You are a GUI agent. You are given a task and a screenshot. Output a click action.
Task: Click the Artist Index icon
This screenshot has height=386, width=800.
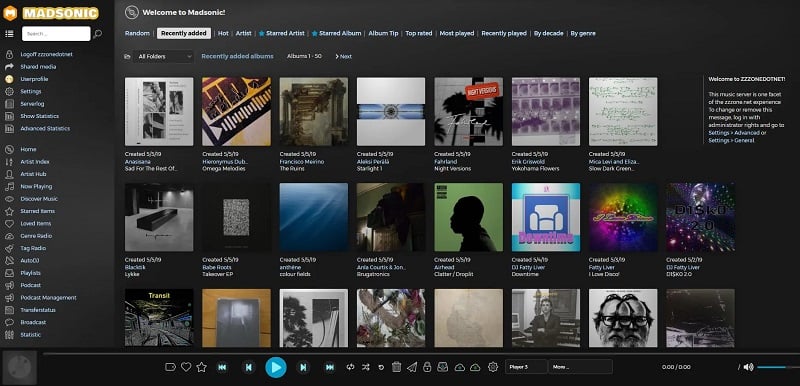click(x=9, y=162)
